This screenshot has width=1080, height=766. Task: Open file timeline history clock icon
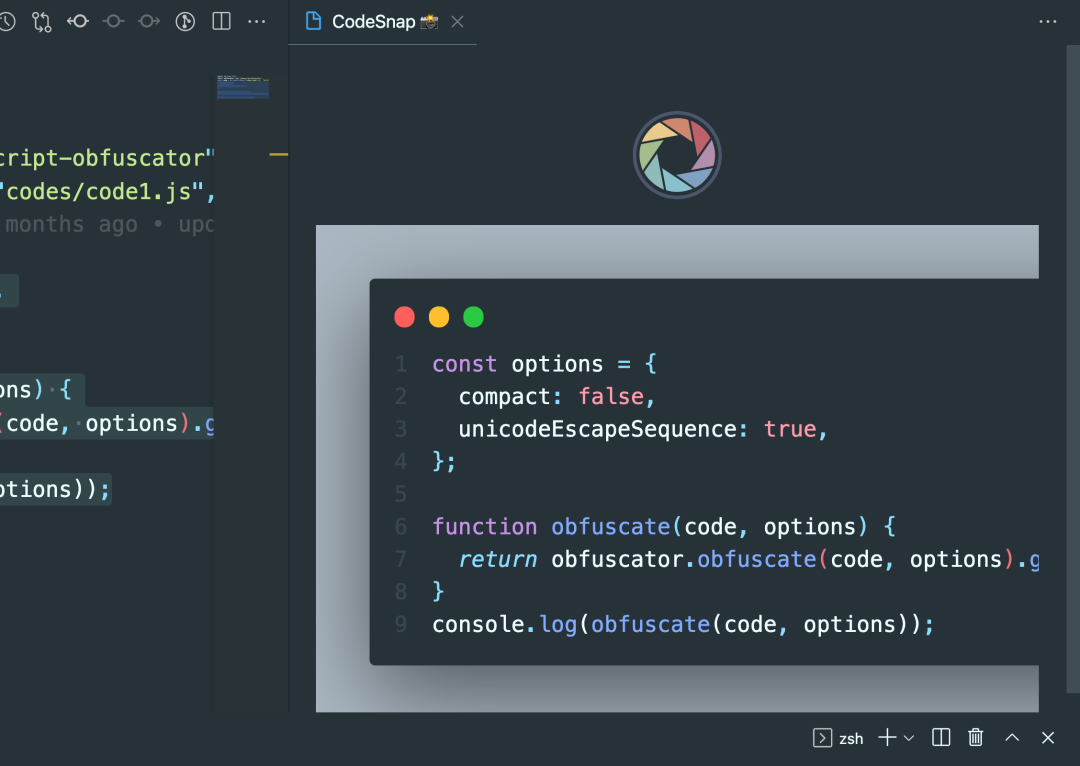point(6,21)
